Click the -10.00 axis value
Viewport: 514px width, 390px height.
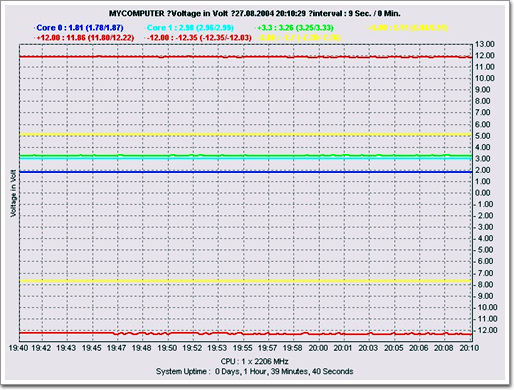click(485, 307)
